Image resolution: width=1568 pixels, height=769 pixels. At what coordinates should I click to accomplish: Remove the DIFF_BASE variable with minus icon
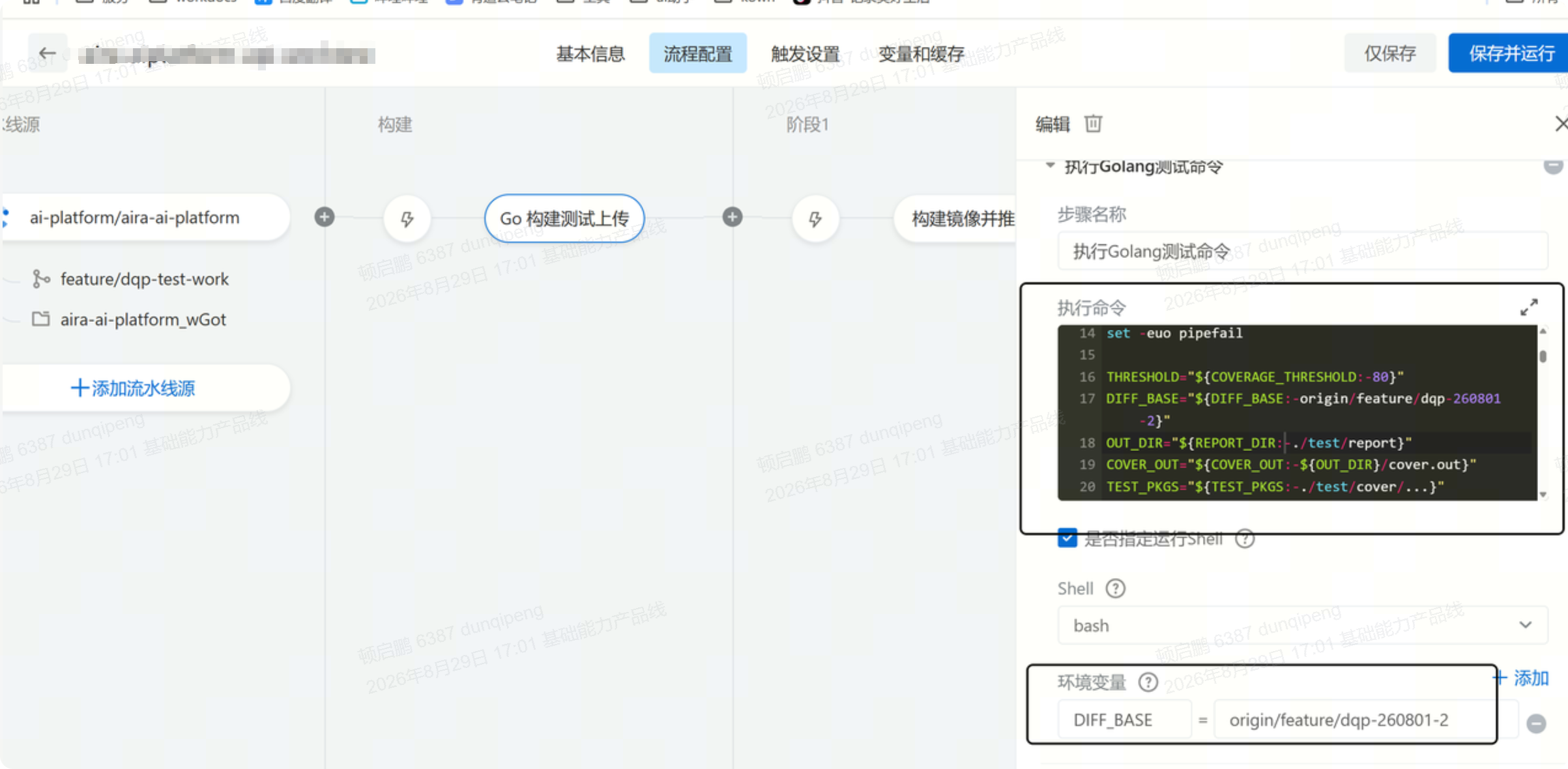[1536, 723]
